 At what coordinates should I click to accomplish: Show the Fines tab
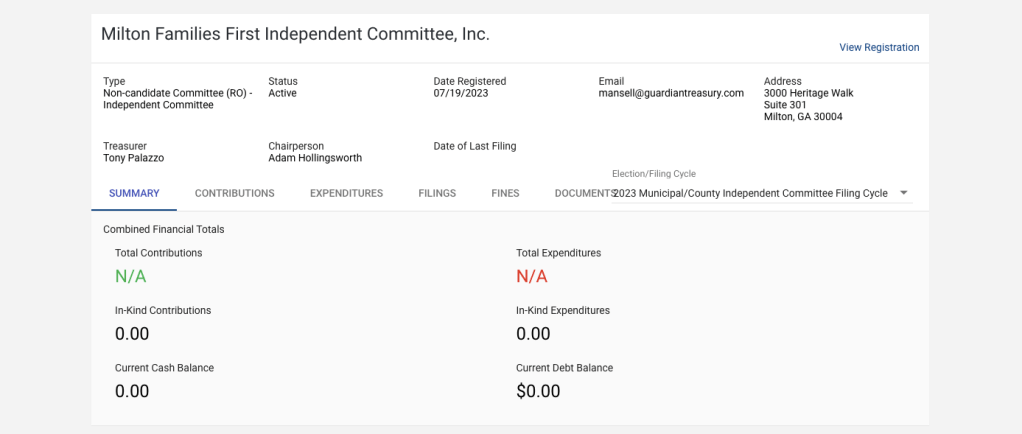(x=505, y=193)
